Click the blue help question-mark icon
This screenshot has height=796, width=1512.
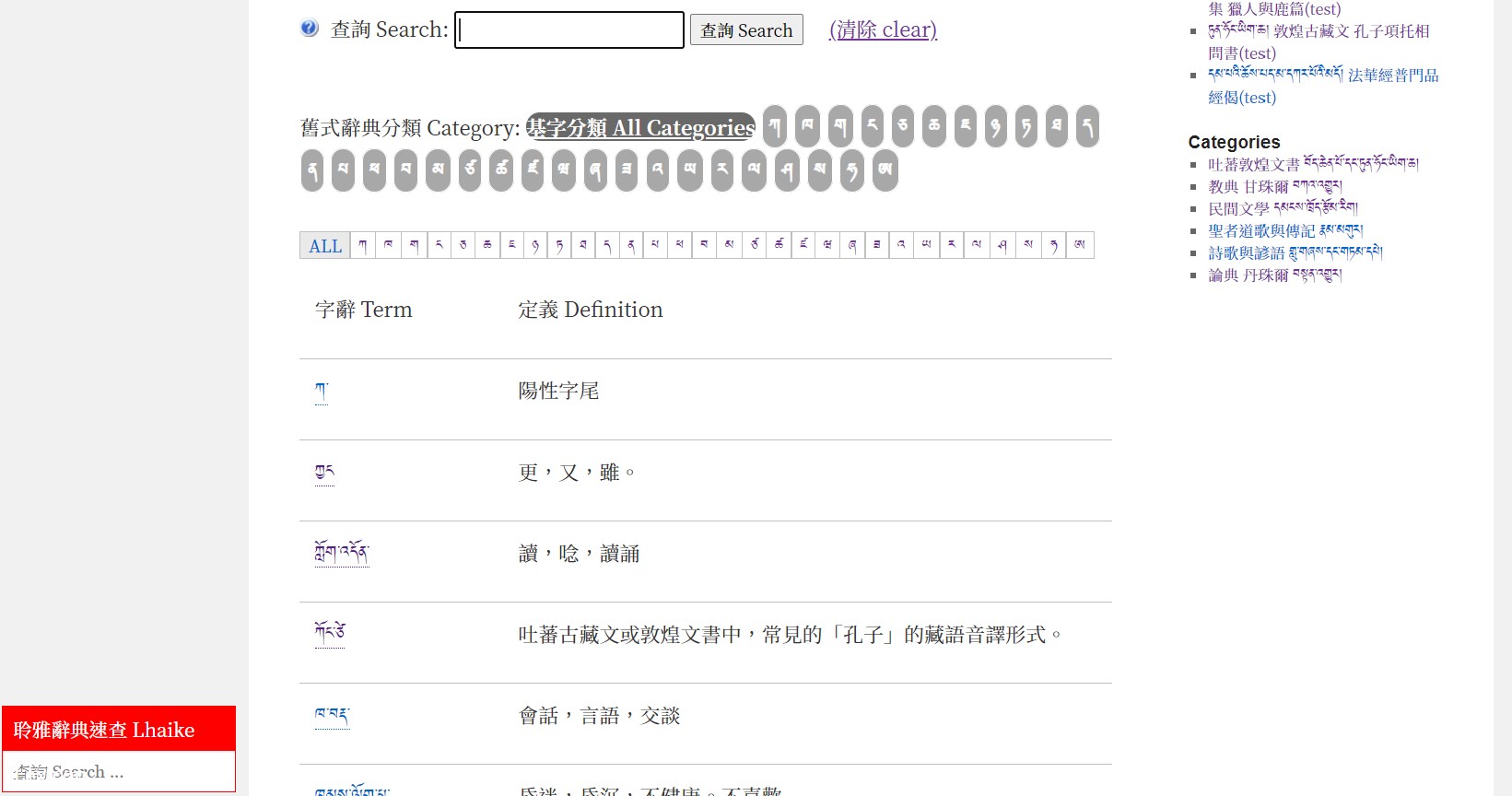pyautogui.click(x=310, y=29)
